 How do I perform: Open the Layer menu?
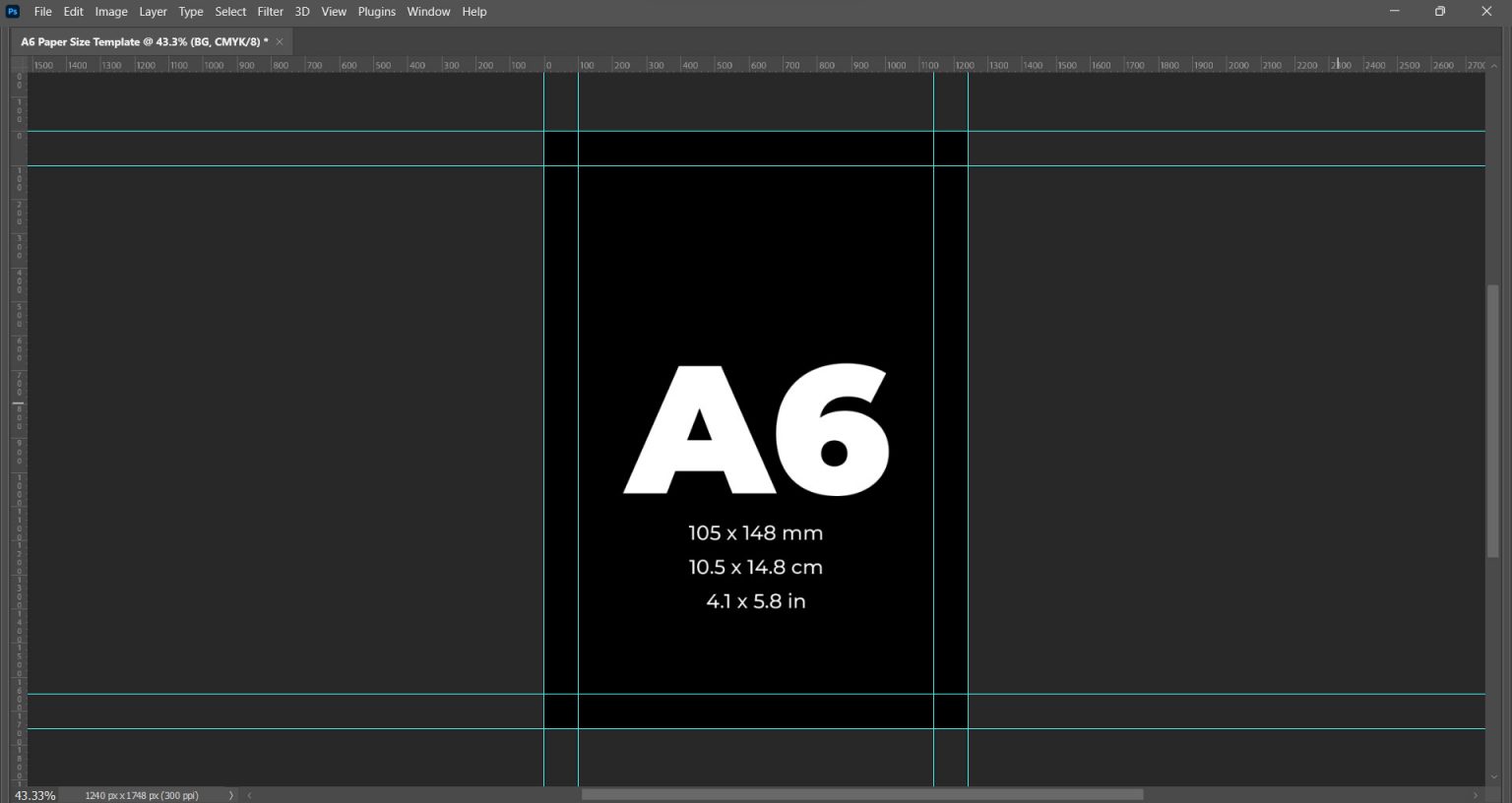pos(153,11)
